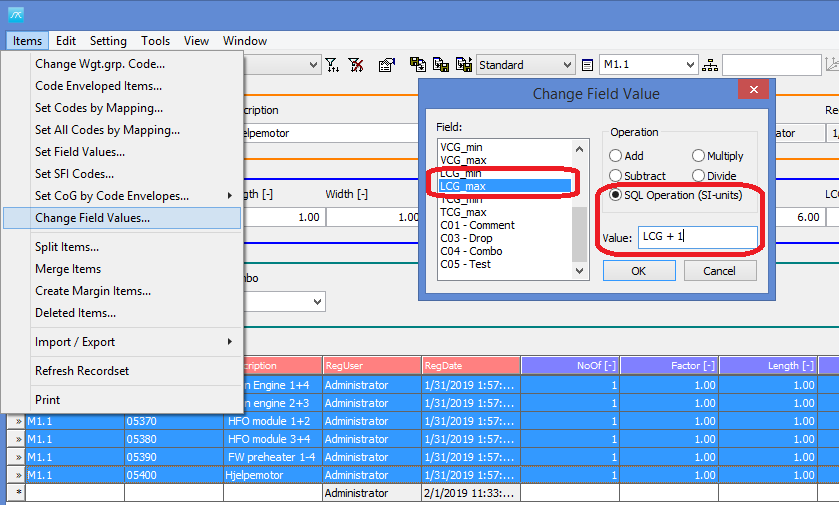Click the application logo icon in title bar
The height and width of the screenshot is (505, 839).
(16, 14)
